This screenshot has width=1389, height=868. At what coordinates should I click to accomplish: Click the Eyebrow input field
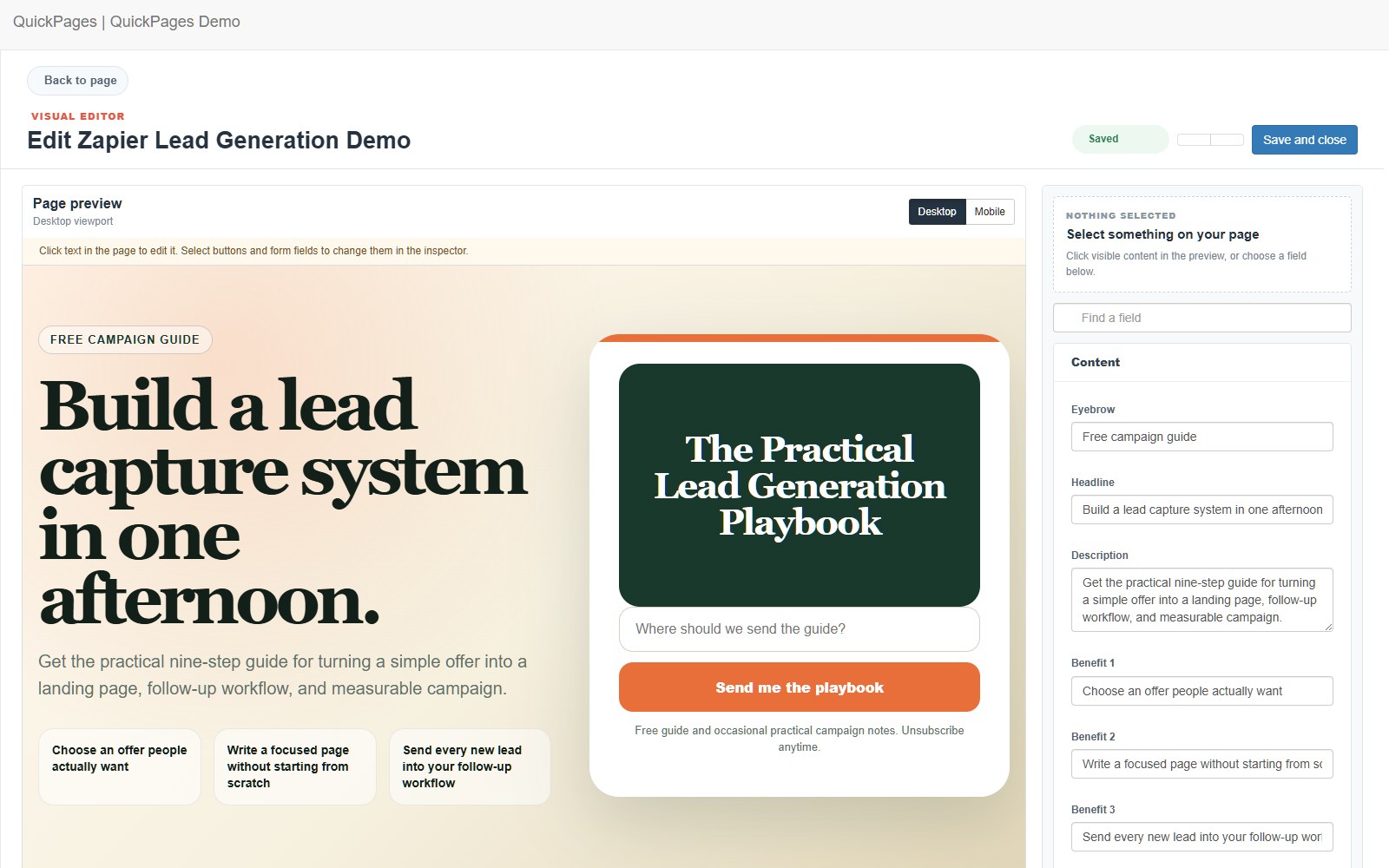[1201, 437]
